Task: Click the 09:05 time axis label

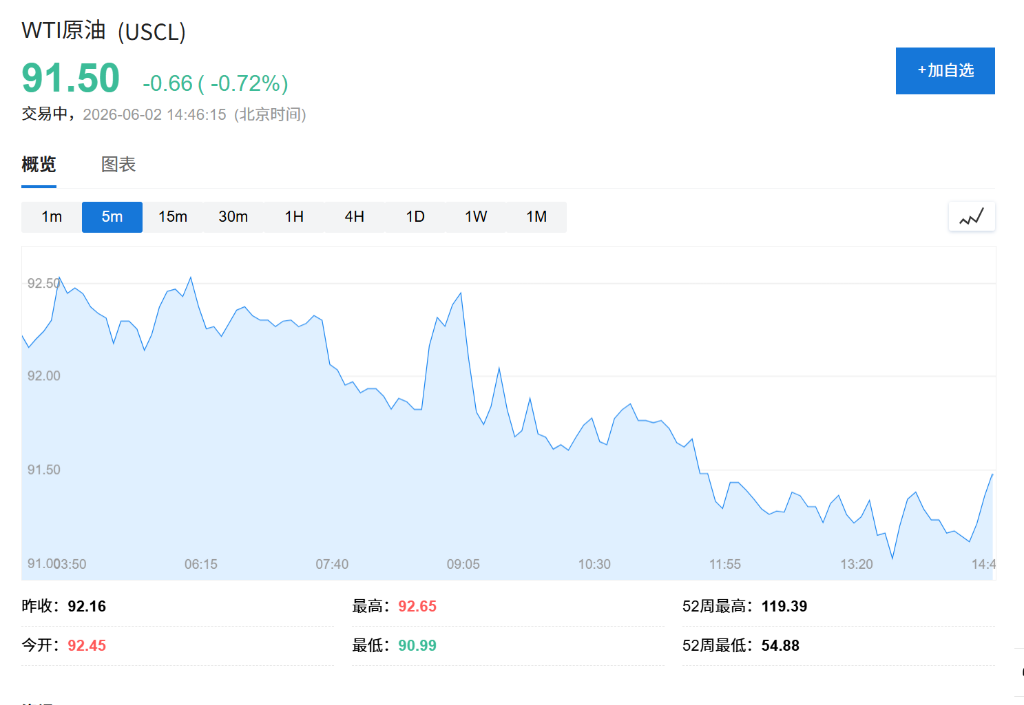Action: 463,564
